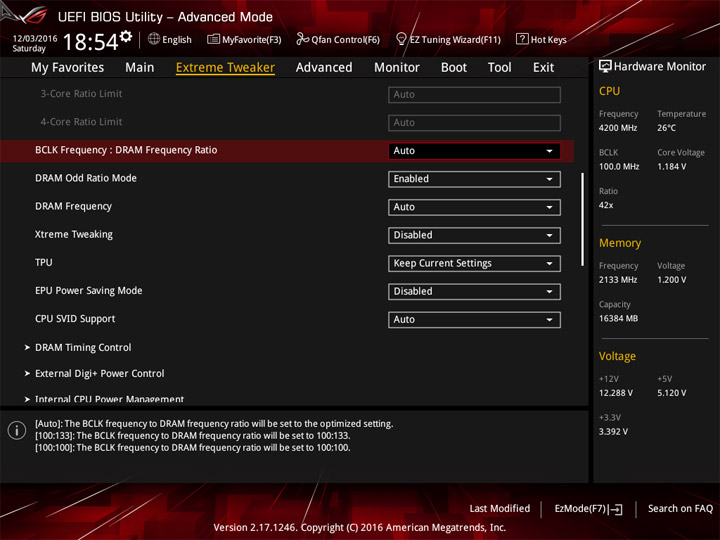Open EPU Power Saving Mode dropdown
This screenshot has width=720, height=540.
474,292
